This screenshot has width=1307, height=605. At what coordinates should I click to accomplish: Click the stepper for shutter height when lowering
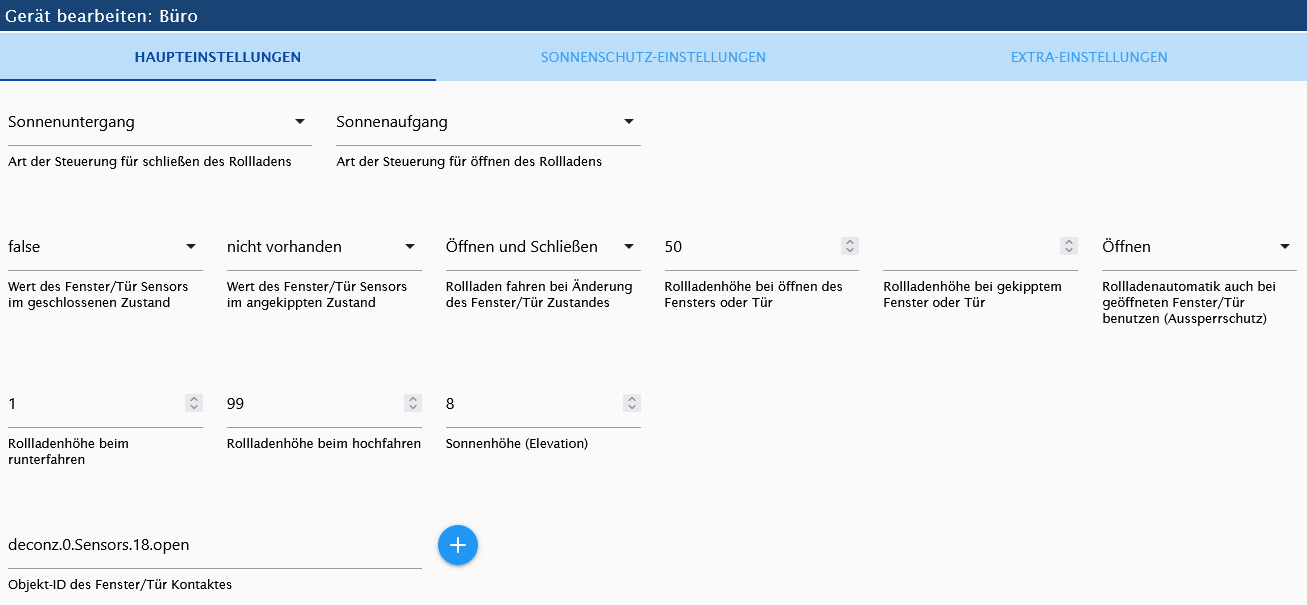coord(194,403)
